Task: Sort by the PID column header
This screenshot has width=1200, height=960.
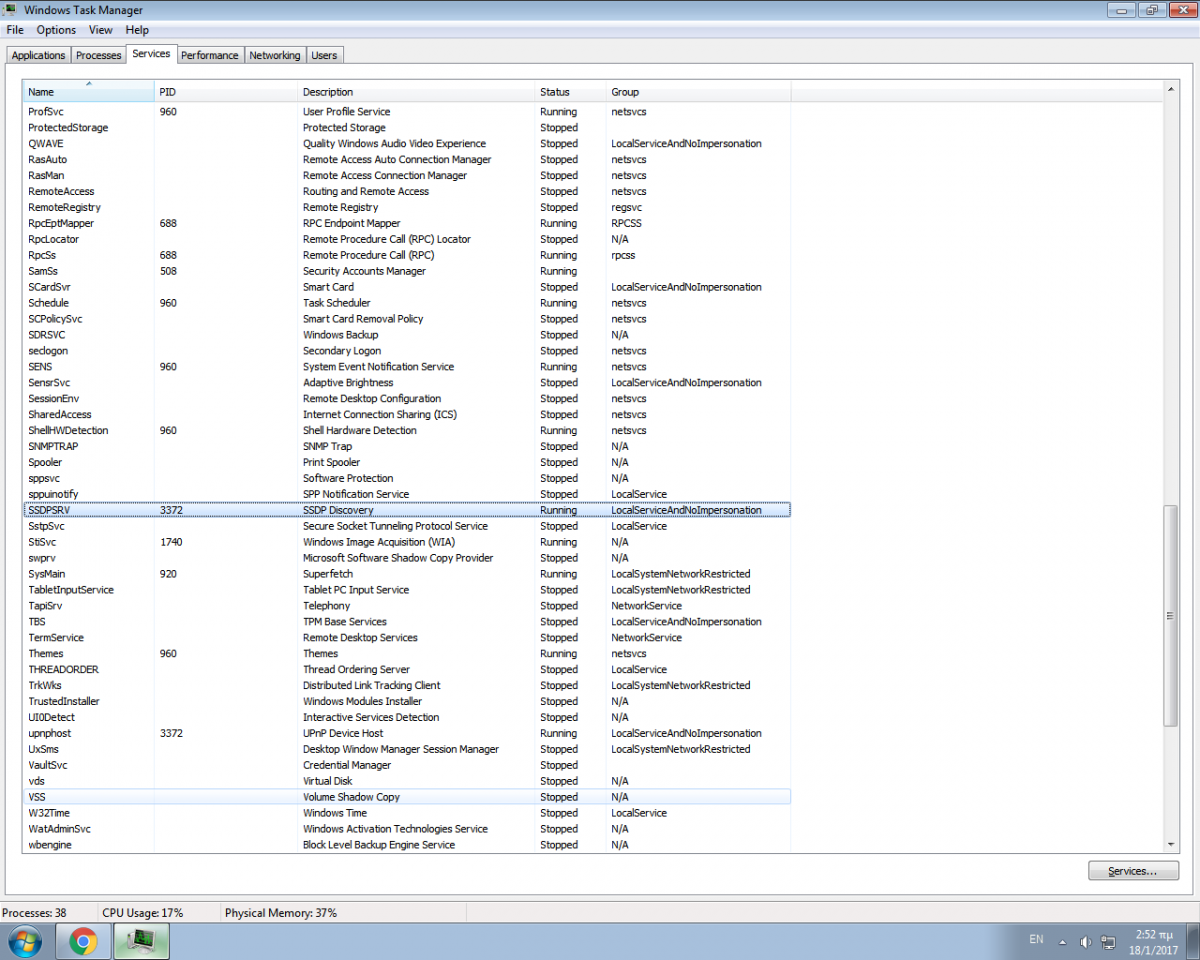Action: tap(227, 92)
